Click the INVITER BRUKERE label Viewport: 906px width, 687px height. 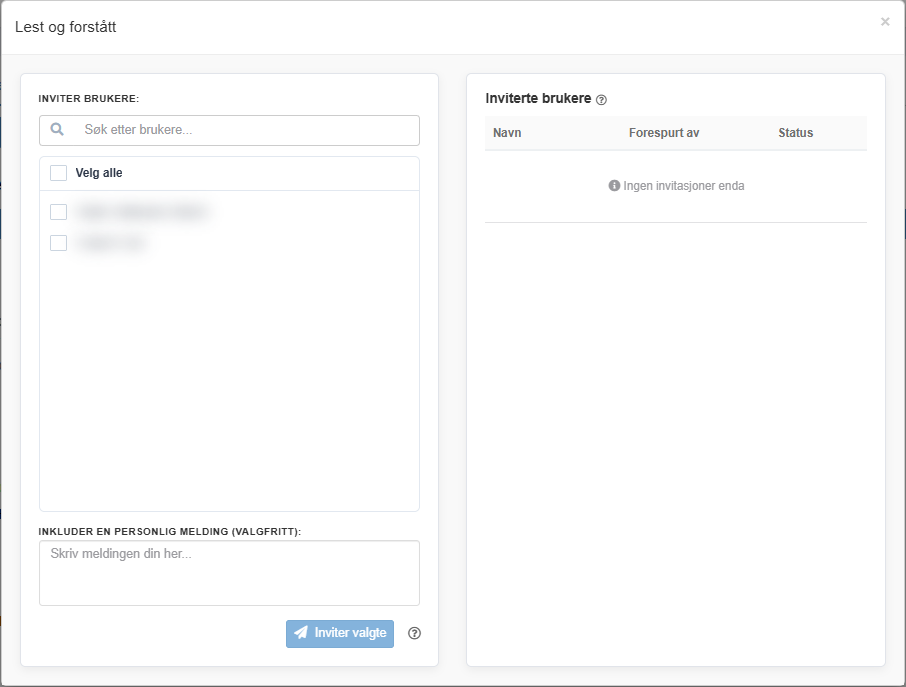coord(89,99)
